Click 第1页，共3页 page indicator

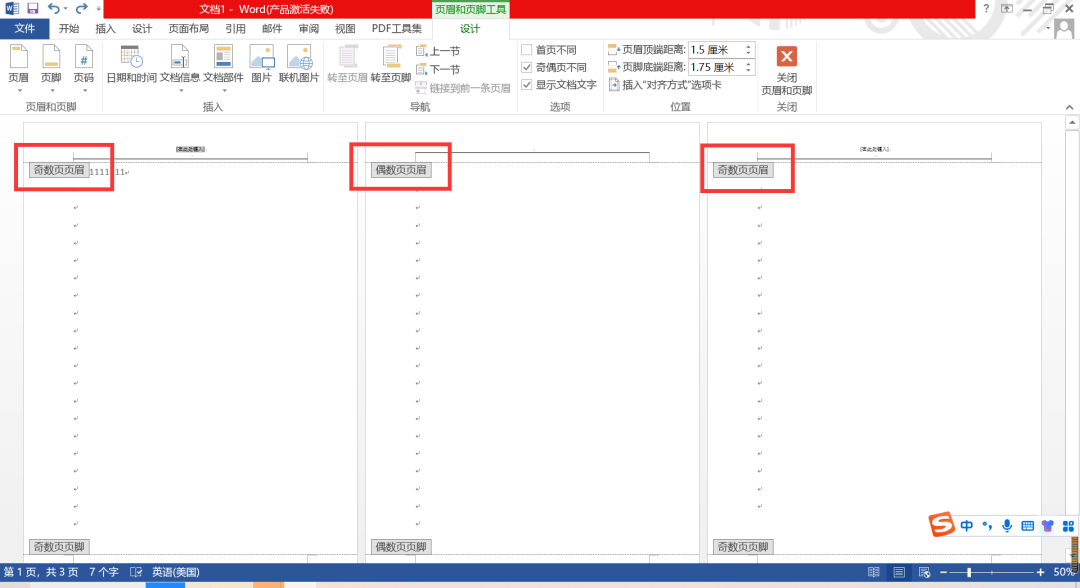pyautogui.click(x=41, y=572)
